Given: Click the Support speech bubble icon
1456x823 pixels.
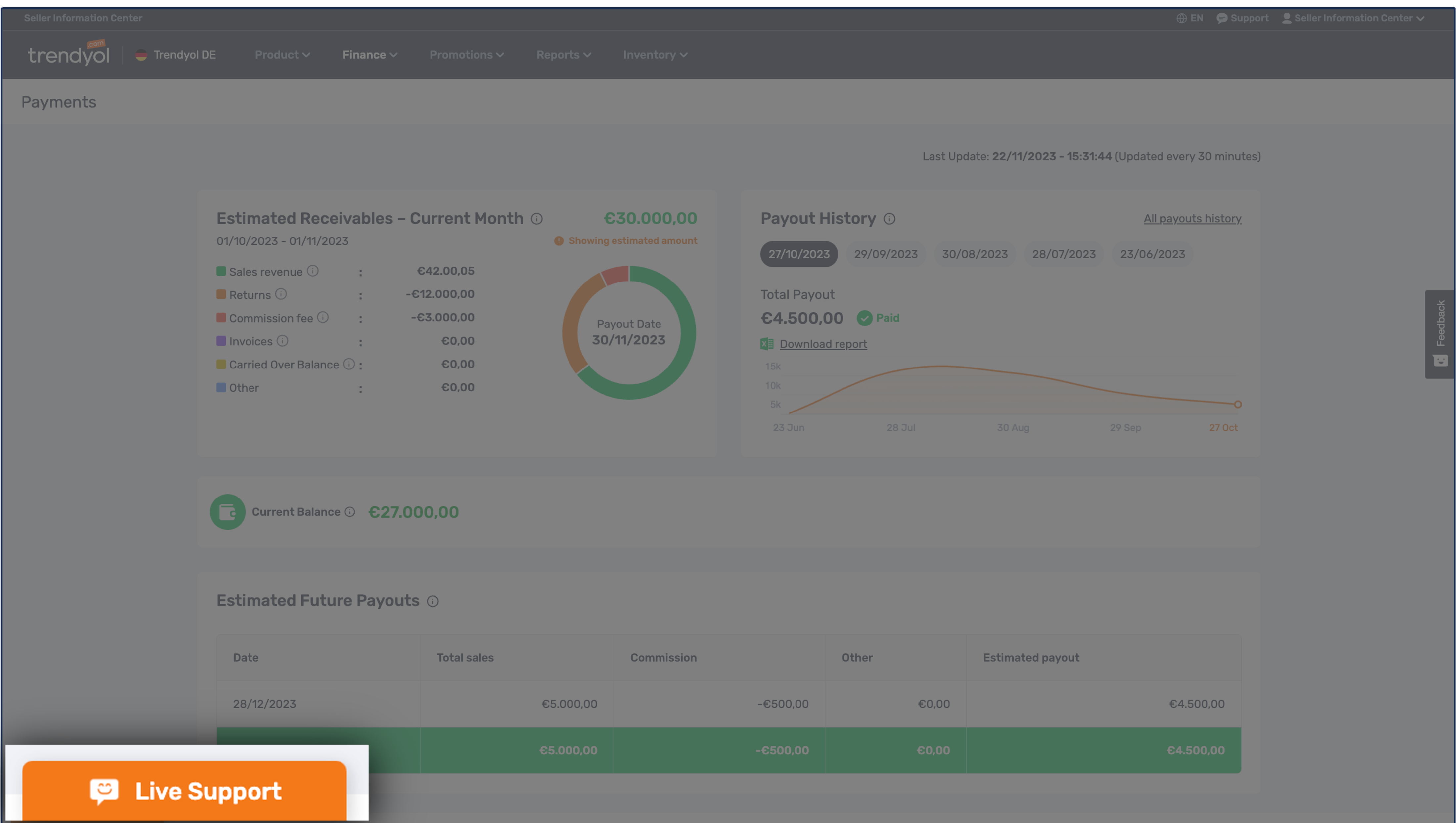Looking at the screenshot, I should 1221,18.
